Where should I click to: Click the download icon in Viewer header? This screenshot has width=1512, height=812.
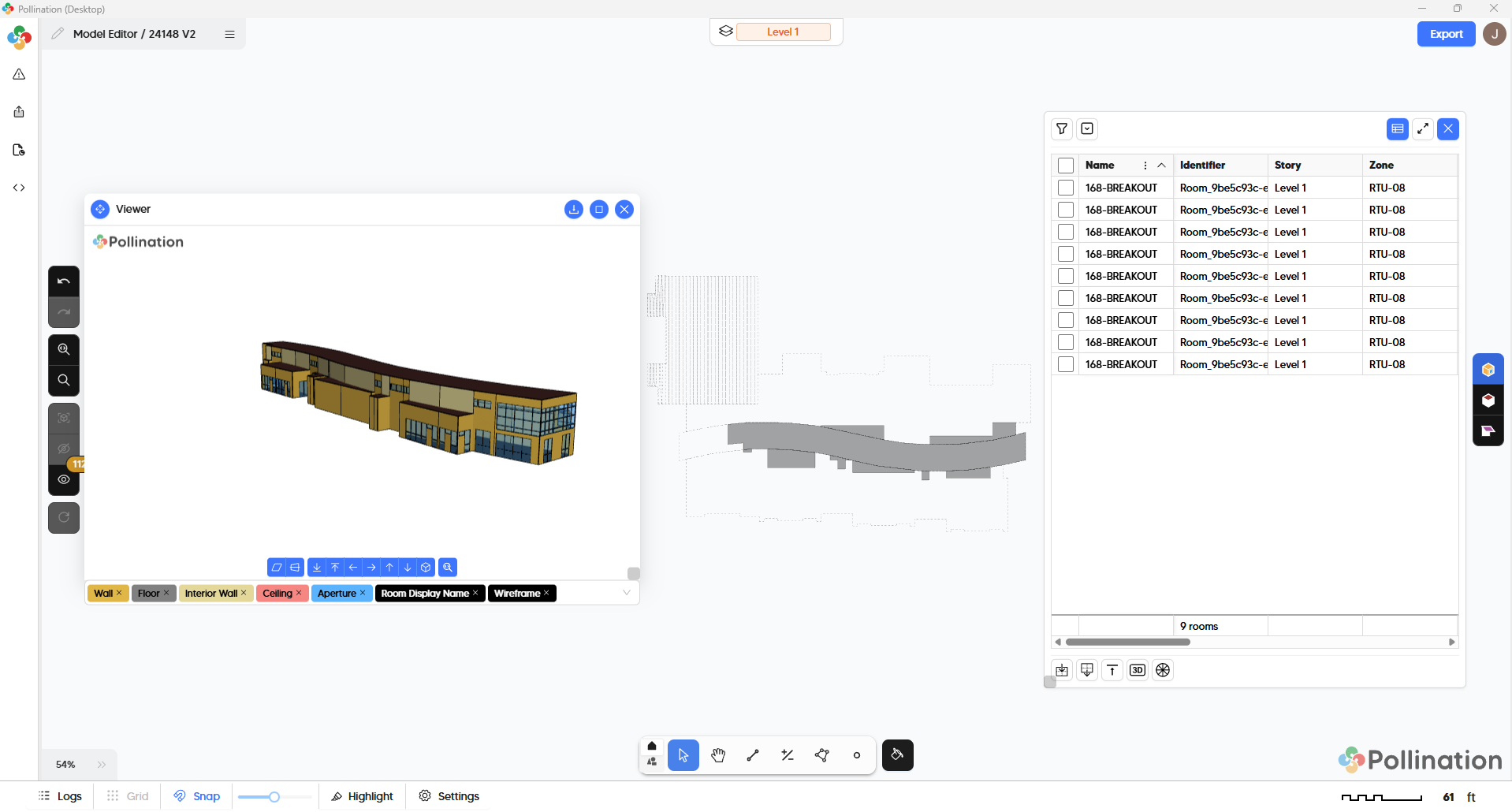(574, 209)
